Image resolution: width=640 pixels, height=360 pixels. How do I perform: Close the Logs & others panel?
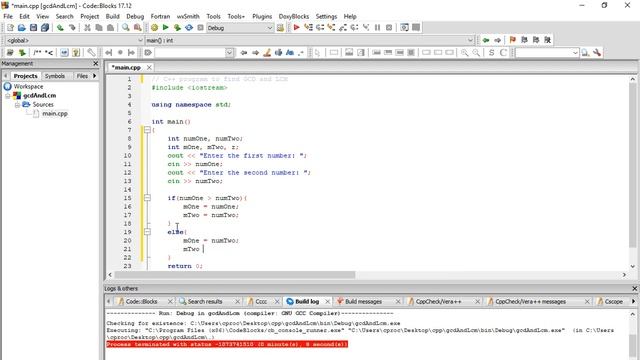[x=634, y=289]
